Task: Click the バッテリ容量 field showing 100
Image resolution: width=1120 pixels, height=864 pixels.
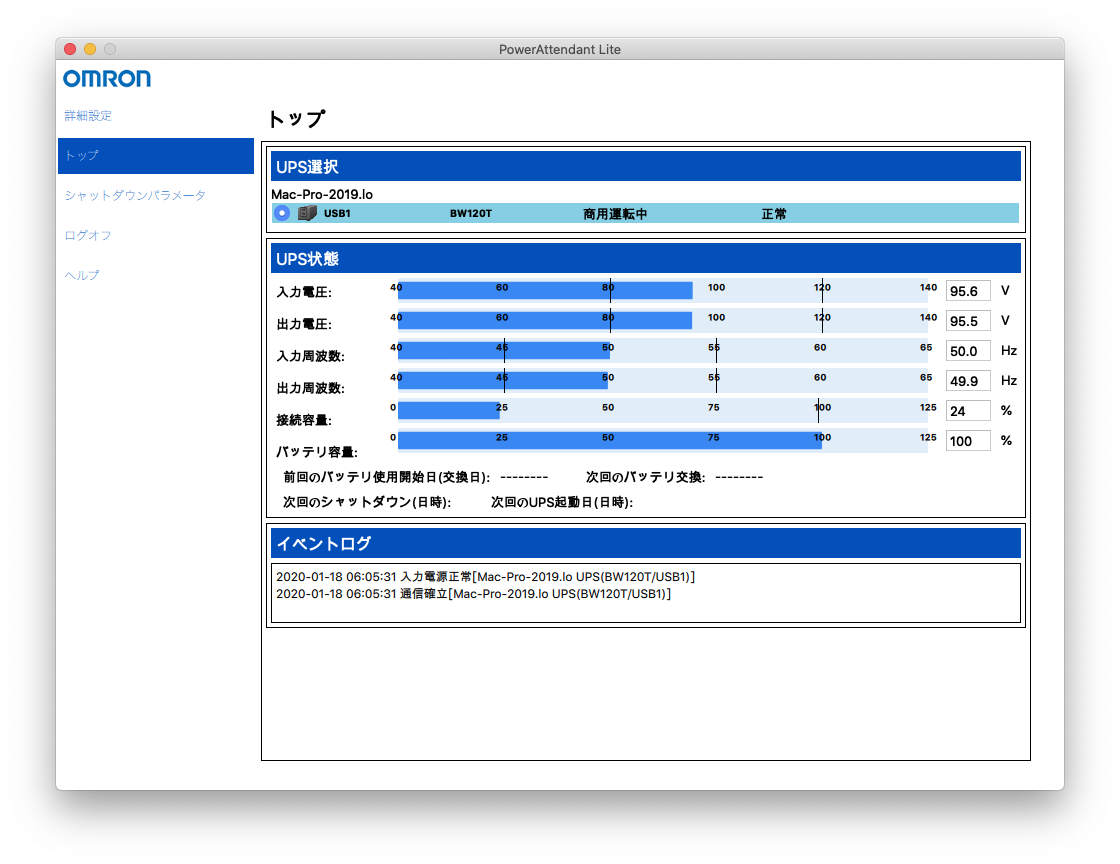Action: coord(967,441)
